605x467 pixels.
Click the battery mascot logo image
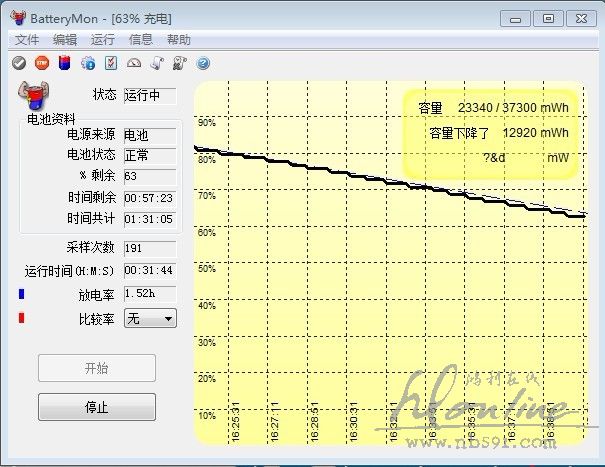pos(34,96)
